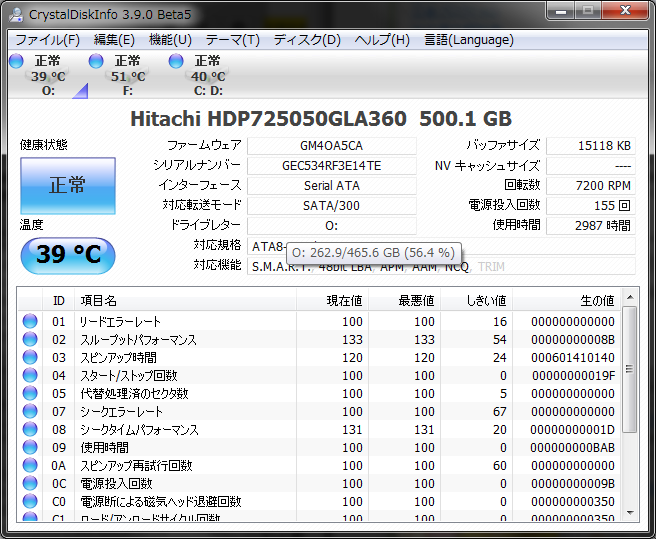Select the シークエラーレート attribute name
The width and height of the screenshot is (656, 539).
[x=121, y=411]
